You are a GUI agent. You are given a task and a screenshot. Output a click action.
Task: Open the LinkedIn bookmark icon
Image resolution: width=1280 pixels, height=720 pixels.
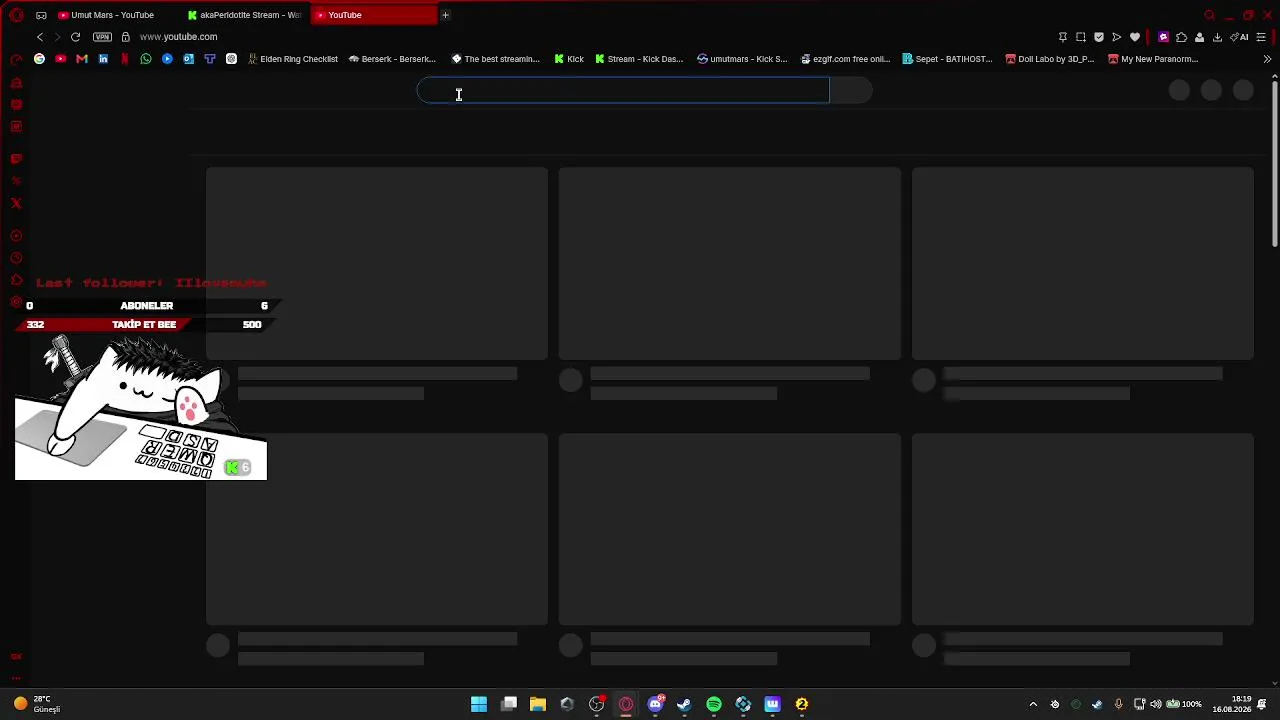[x=103, y=59]
